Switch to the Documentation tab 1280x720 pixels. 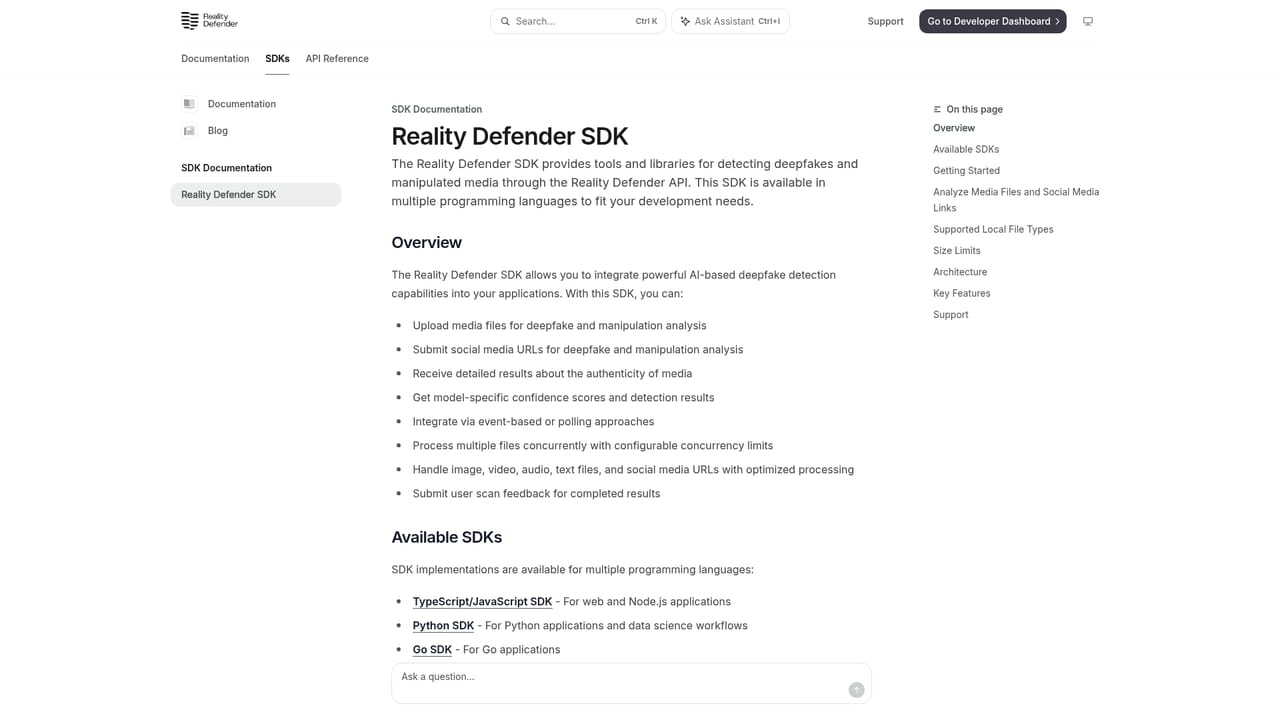click(215, 59)
